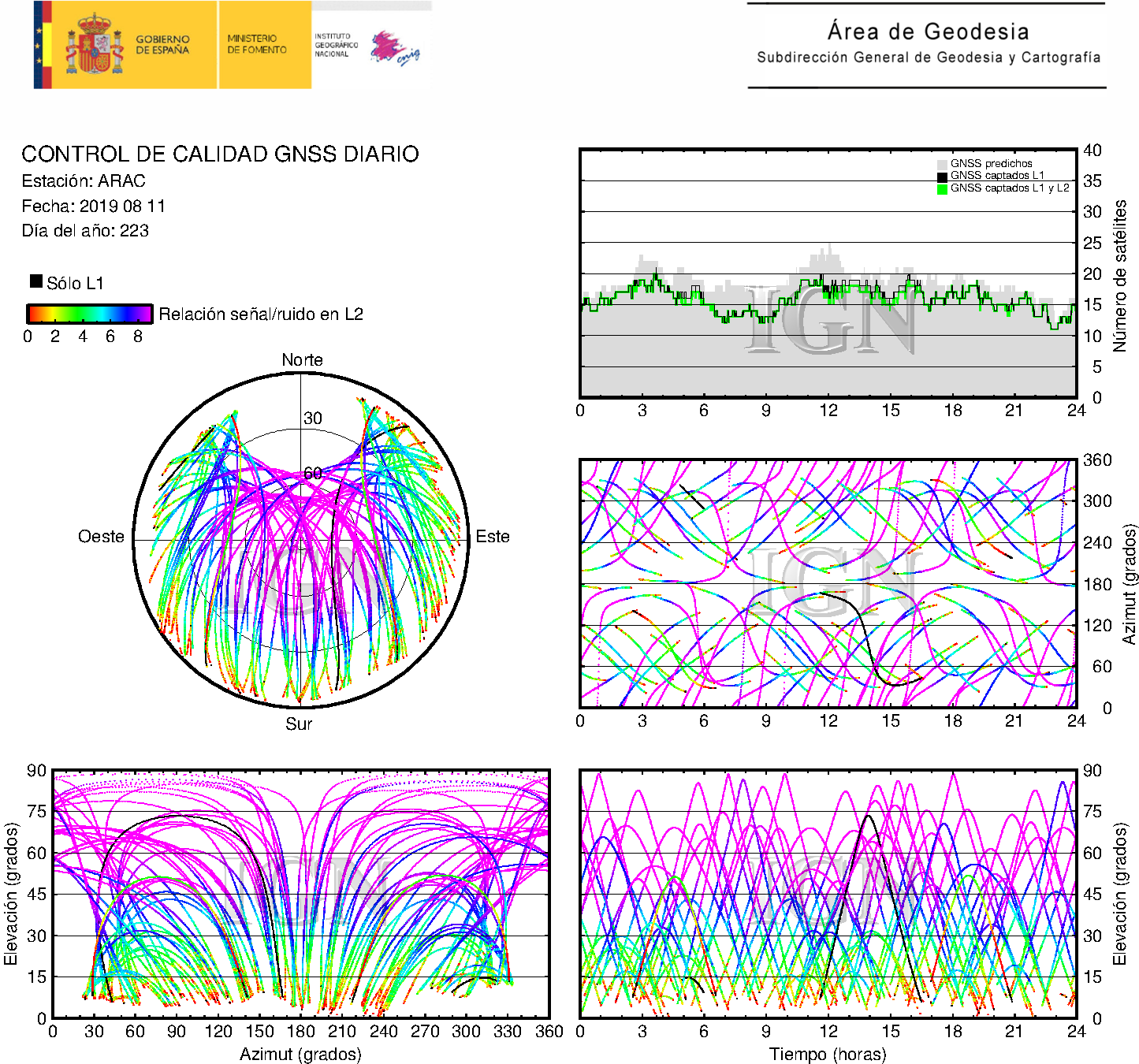Click the Área de Geodesia heading
Image resolution: width=1139 pixels, height=1064 pixels.
[x=928, y=32]
